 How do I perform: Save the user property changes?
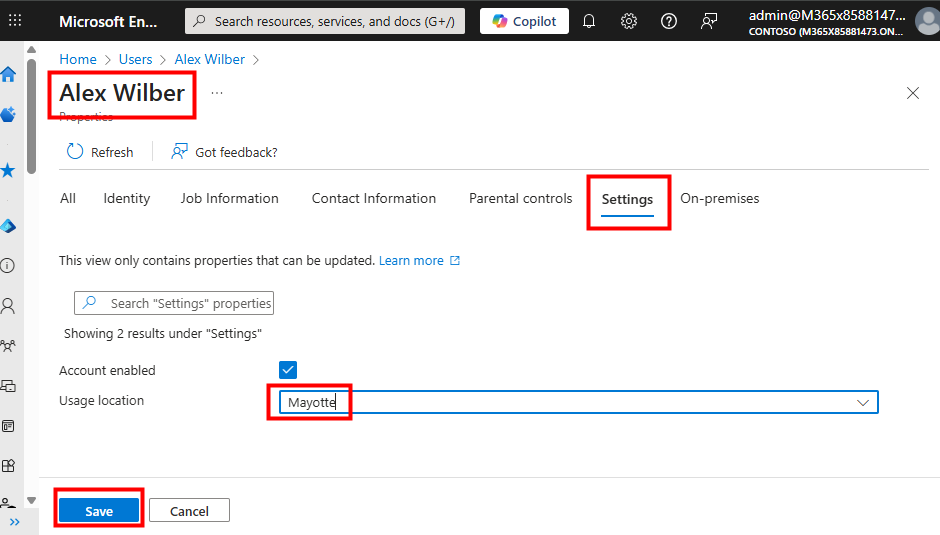(99, 511)
